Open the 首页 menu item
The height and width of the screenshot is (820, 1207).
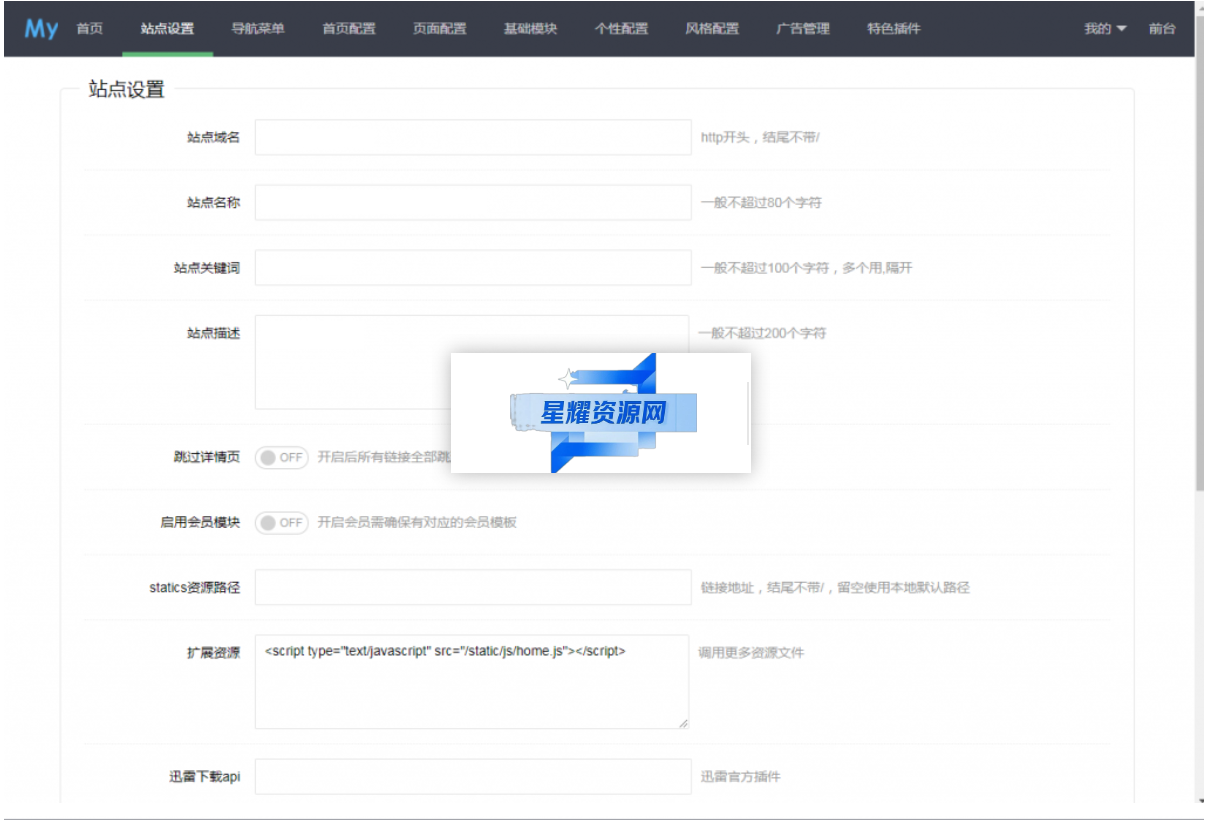pyautogui.click(x=90, y=29)
